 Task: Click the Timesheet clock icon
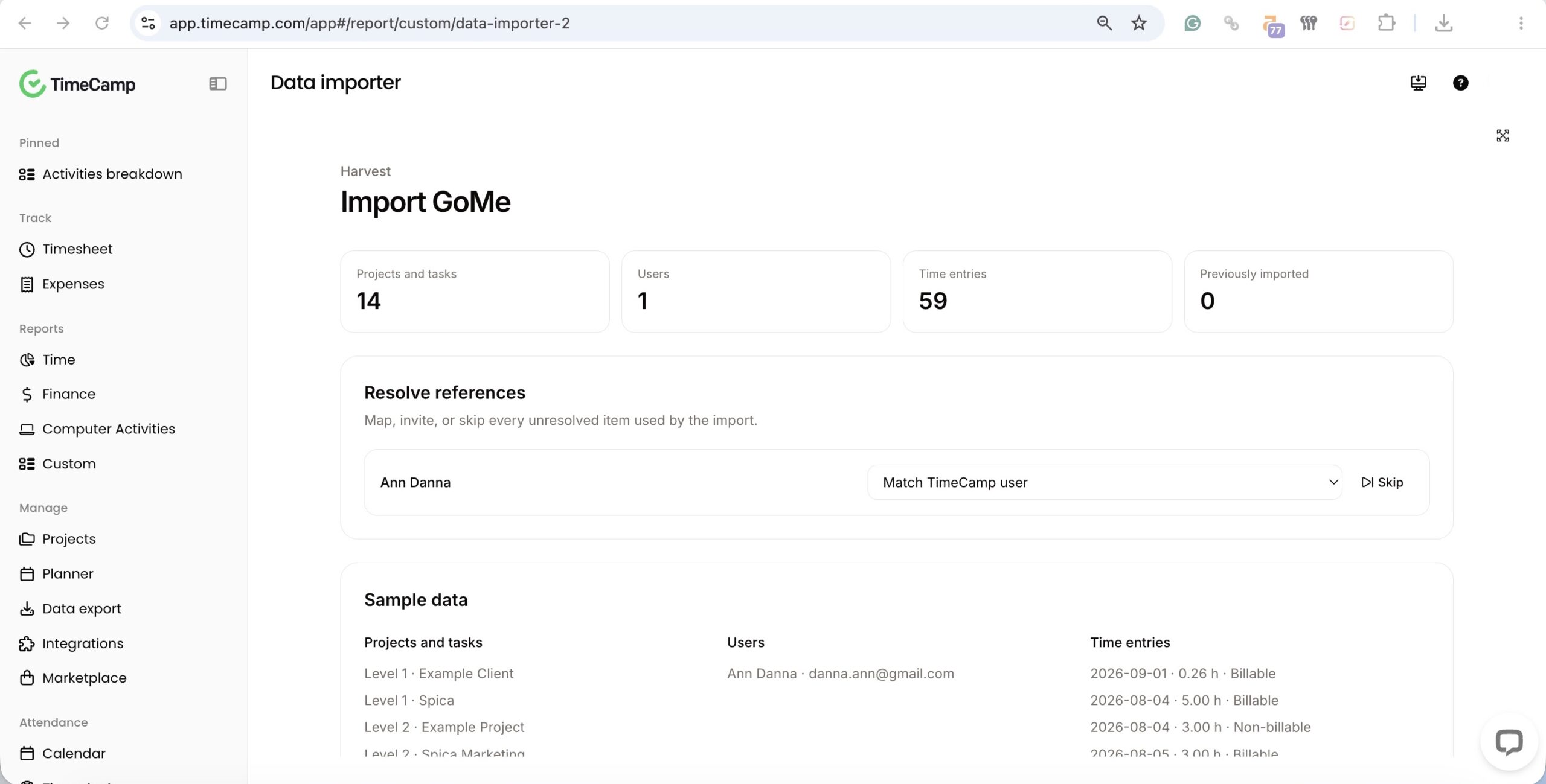click(x=27, y=250)
